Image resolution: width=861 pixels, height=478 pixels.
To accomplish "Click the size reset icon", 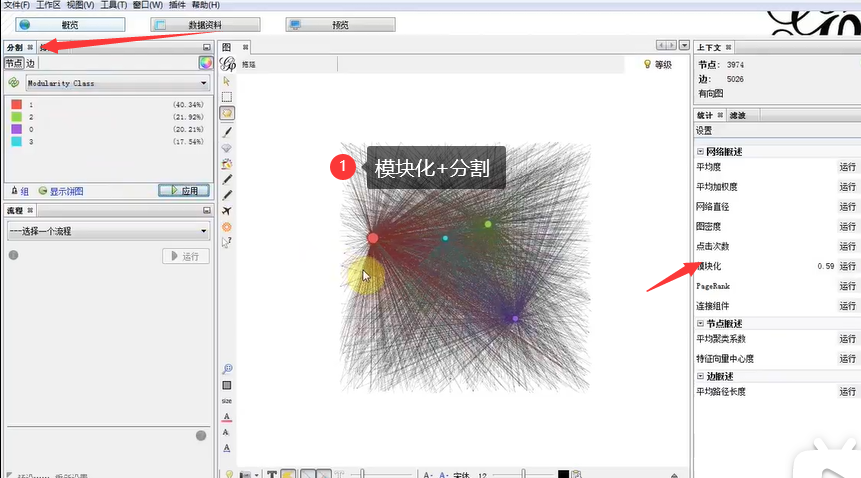I will tap(227, 401).
